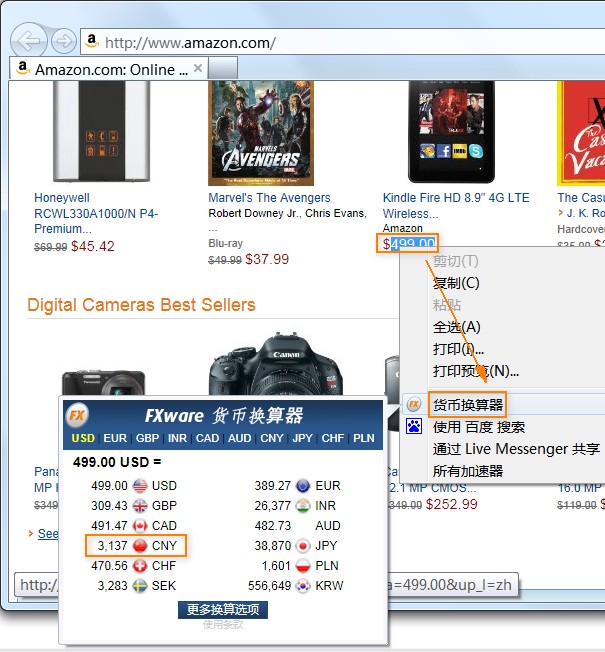Click the $252.99 camera price

[x=452, y=504]
